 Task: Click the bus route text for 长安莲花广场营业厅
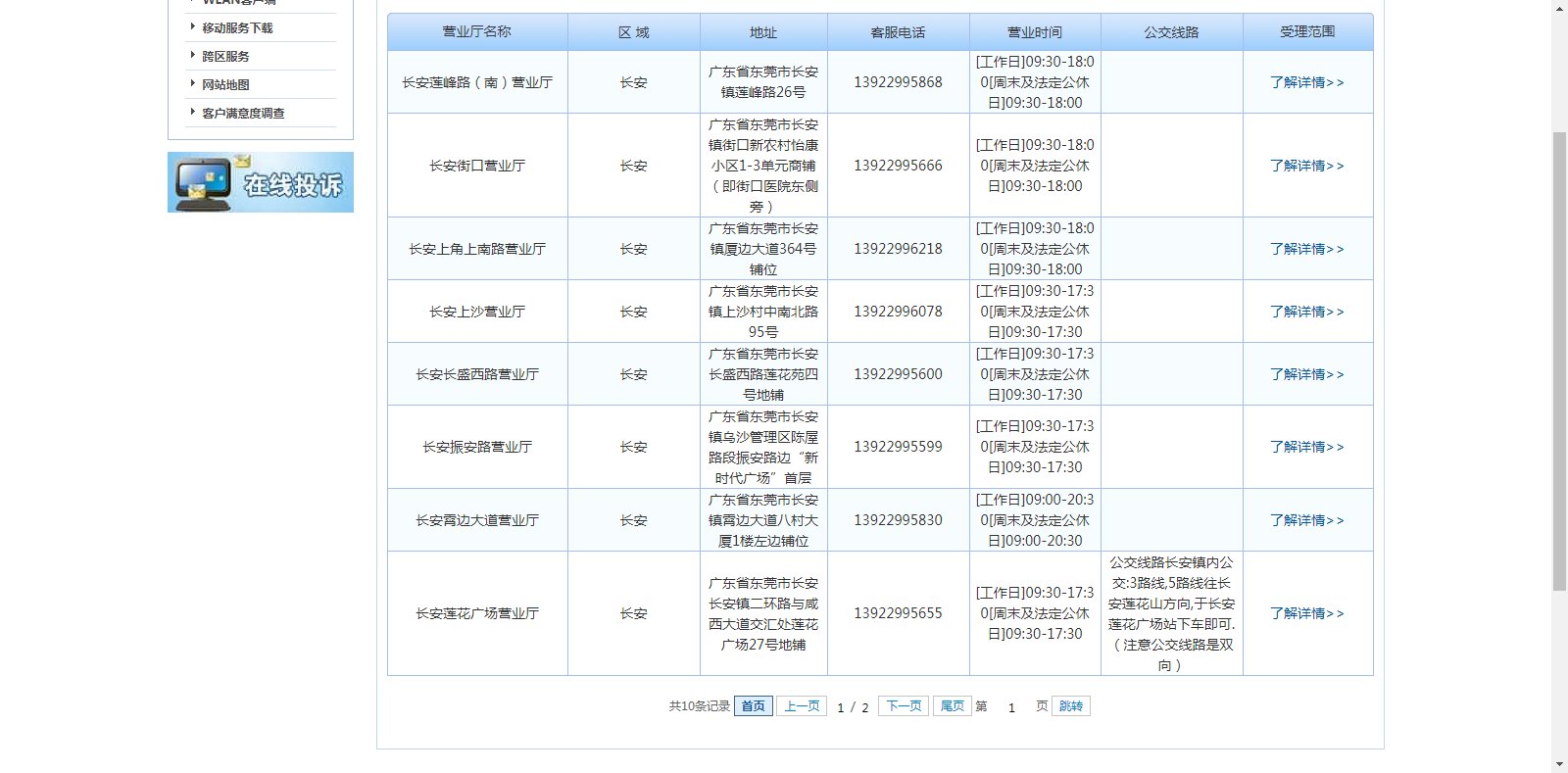point(1172,613)
